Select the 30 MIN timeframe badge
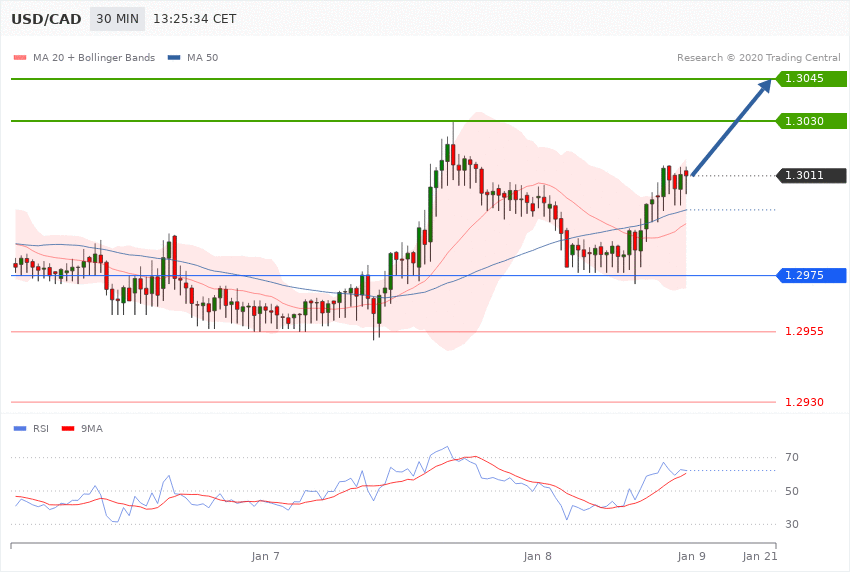This screenshot has width=850, height=576. pyautogui.click(x=118, y=19)
